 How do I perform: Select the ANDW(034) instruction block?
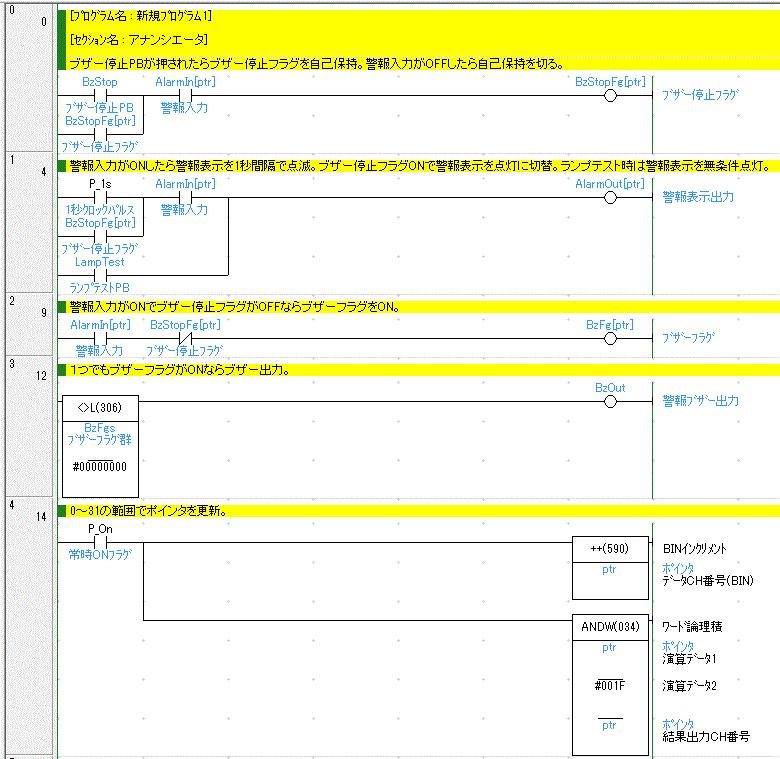point(610,685)
